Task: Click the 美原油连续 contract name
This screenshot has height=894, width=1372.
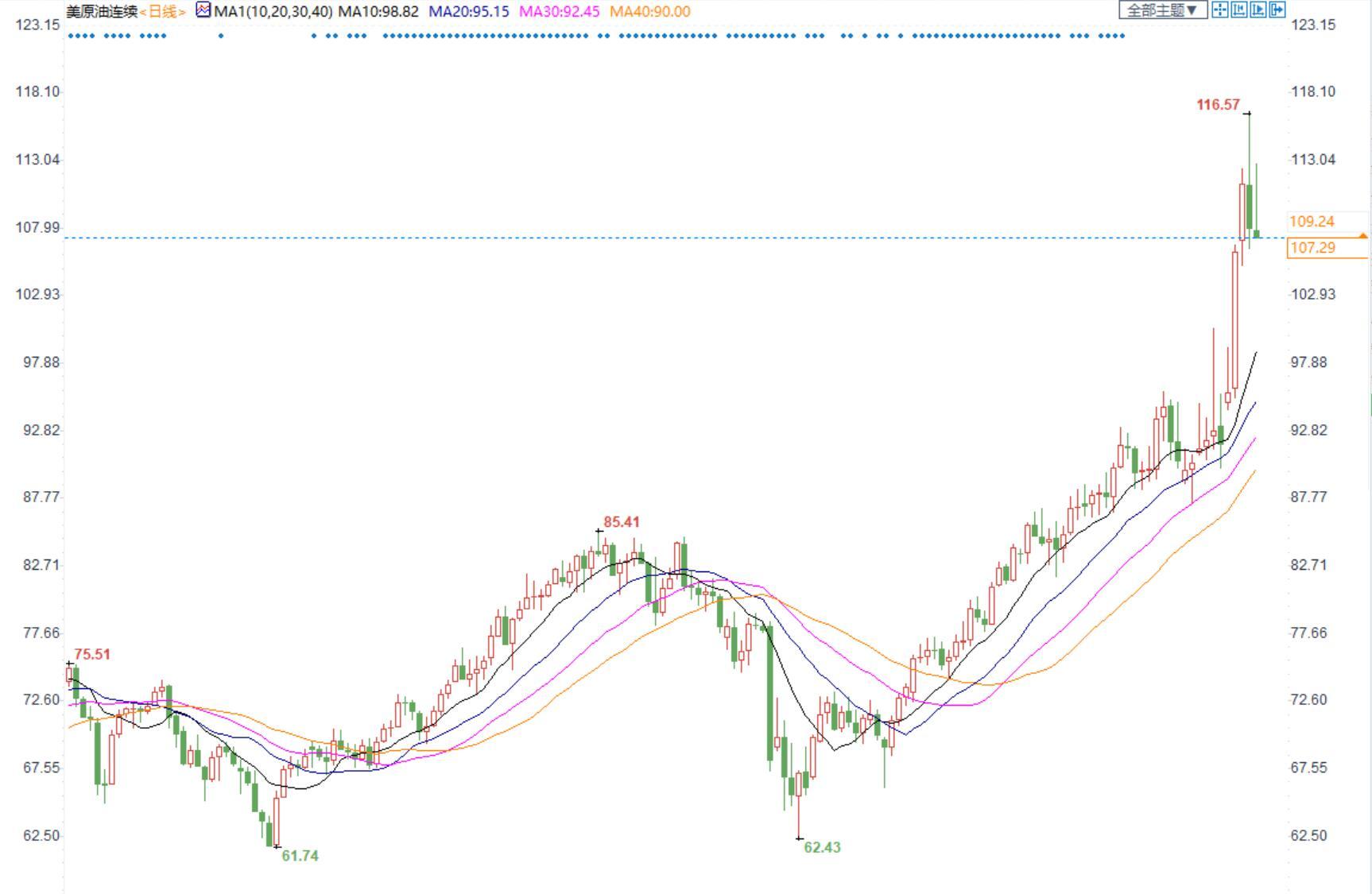Action: point(101,12)
